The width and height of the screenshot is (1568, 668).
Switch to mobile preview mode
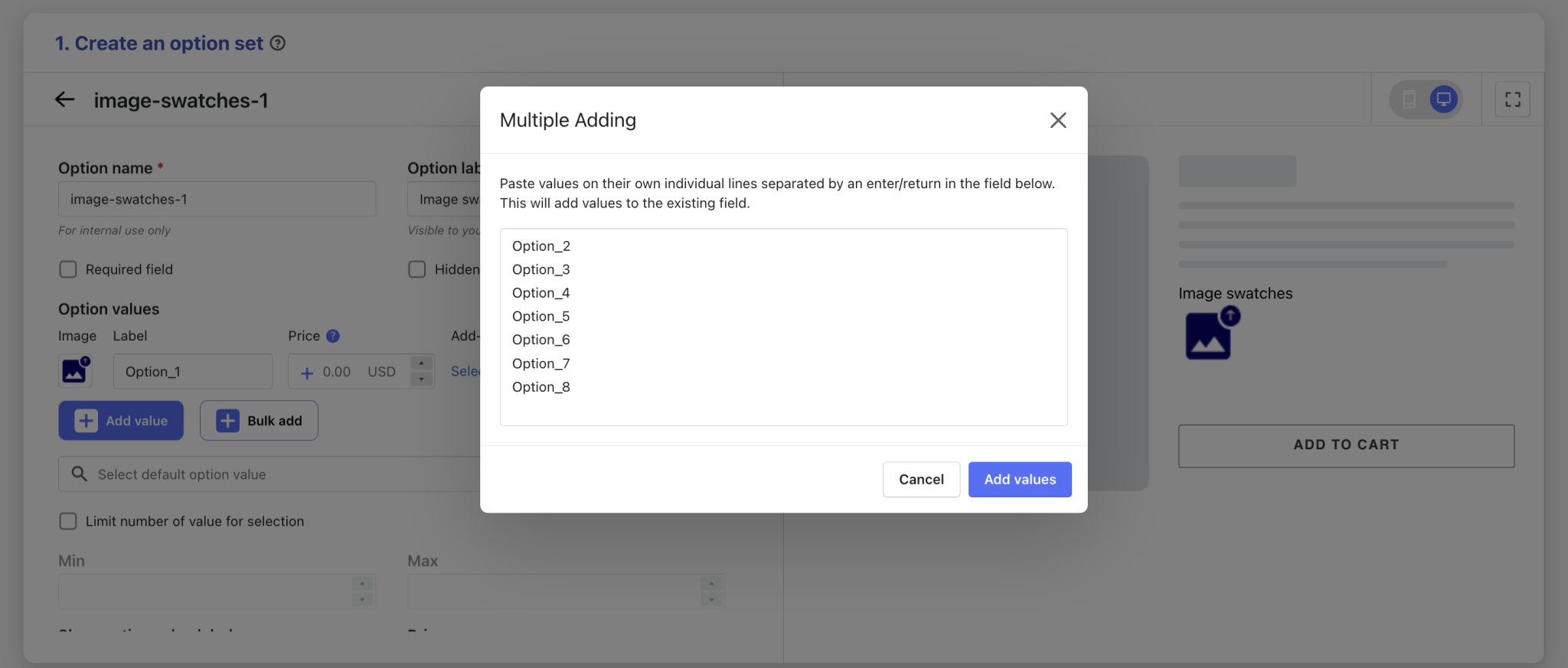[x=1409, y=99]
